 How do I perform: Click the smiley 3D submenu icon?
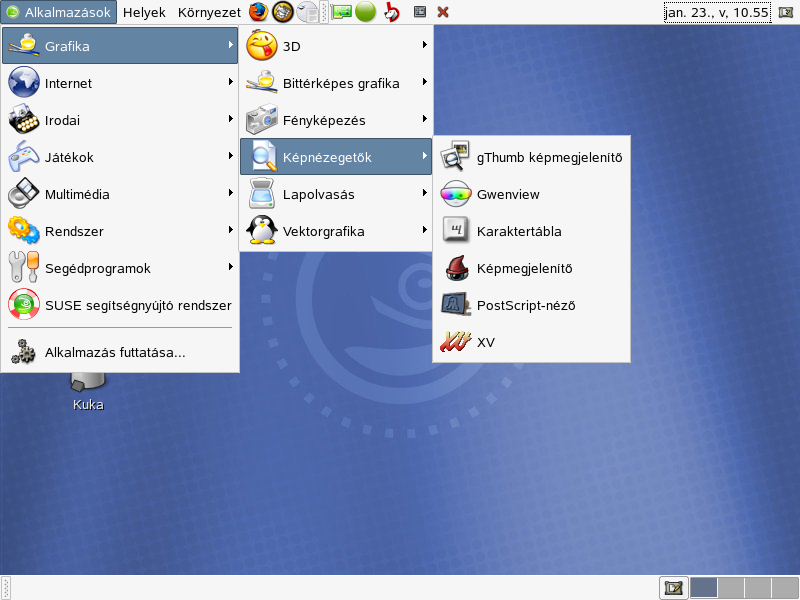click(x=262, y=45)
